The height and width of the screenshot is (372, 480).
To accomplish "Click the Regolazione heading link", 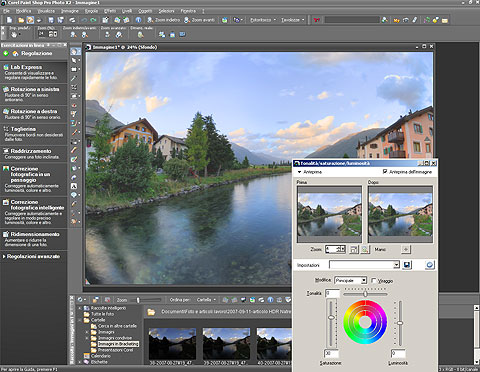I will coord(37,53).
